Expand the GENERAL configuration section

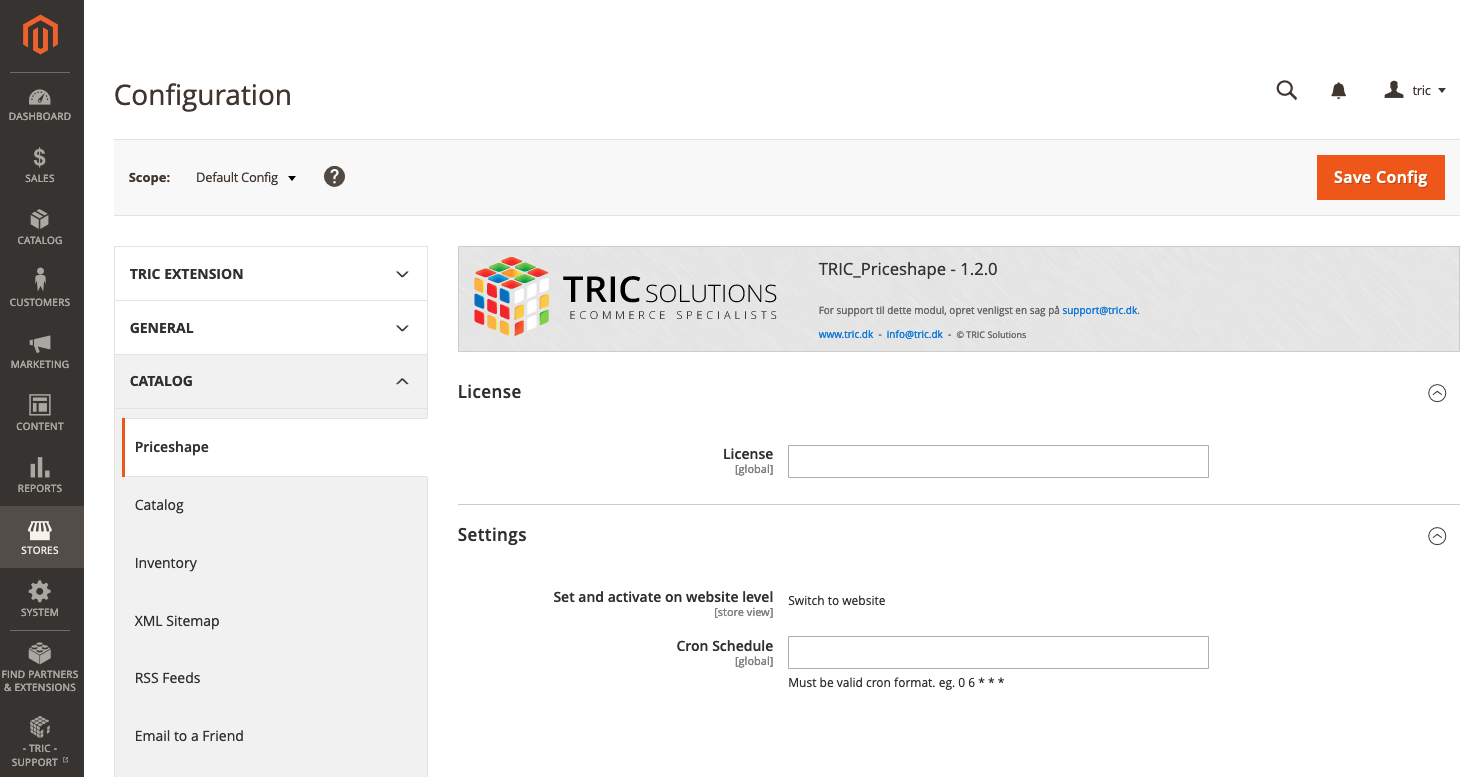coord(271,328)
